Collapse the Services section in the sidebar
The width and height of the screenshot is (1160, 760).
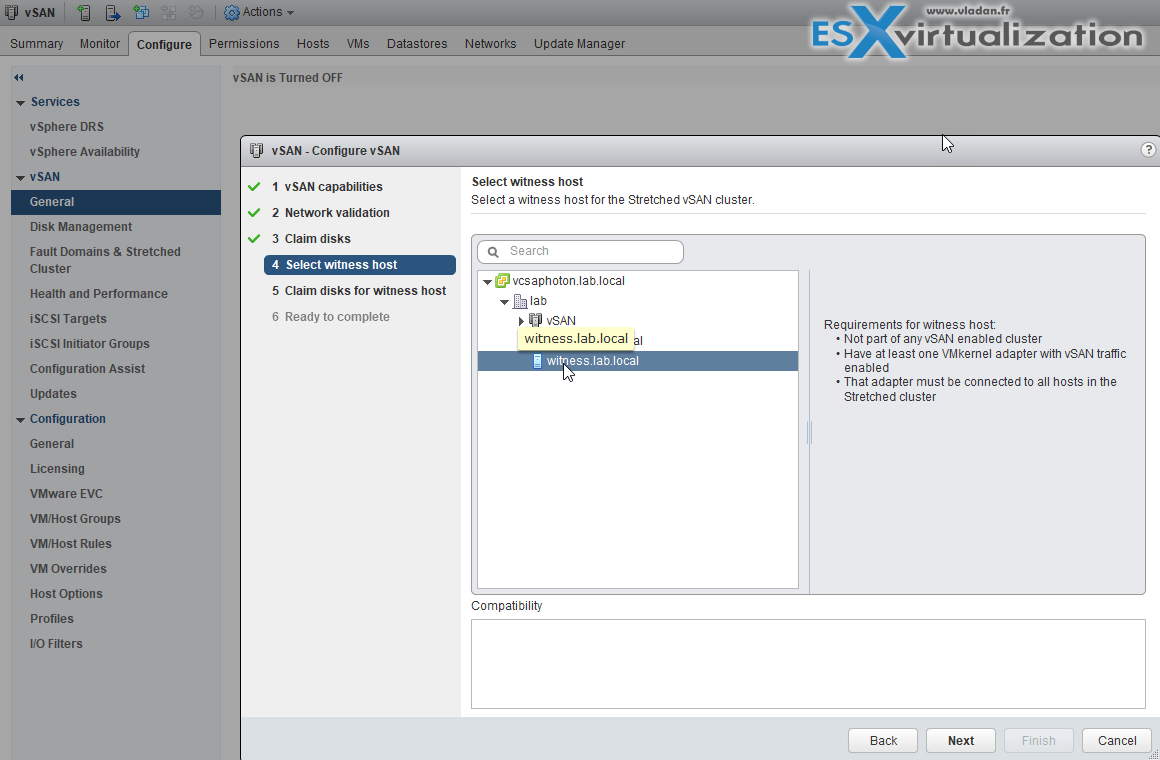tap(21, 102)
